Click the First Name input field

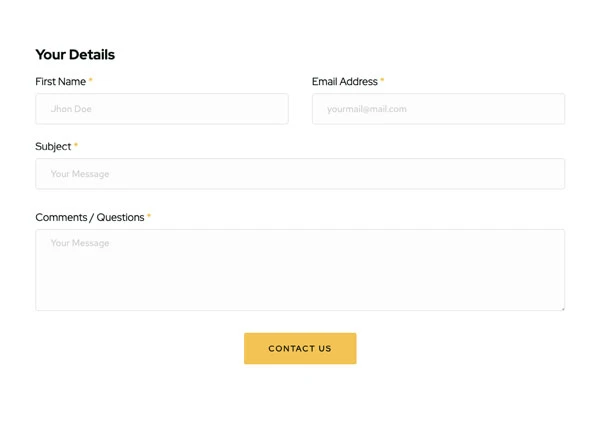[162, 109]
